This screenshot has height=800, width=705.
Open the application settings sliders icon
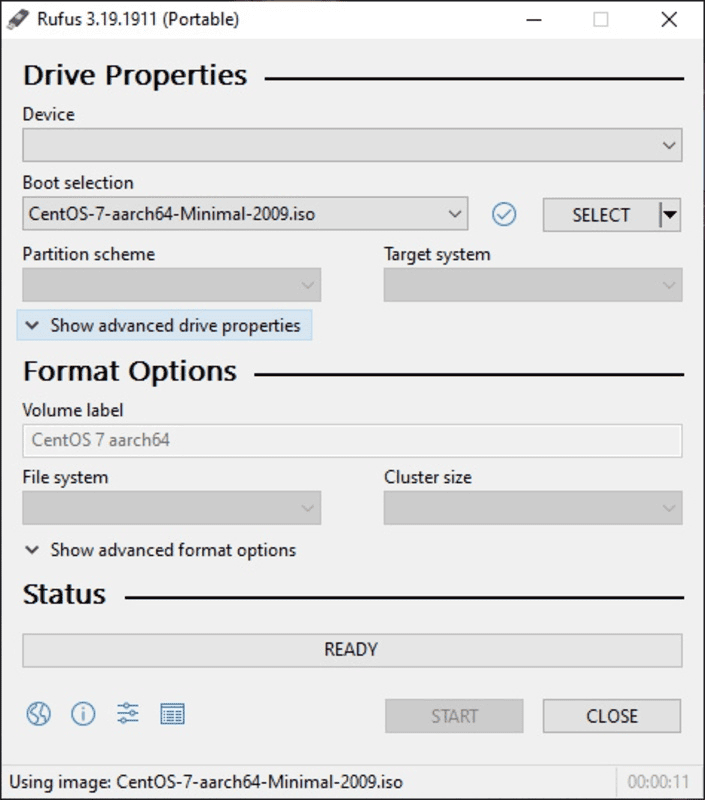(128, 713)
